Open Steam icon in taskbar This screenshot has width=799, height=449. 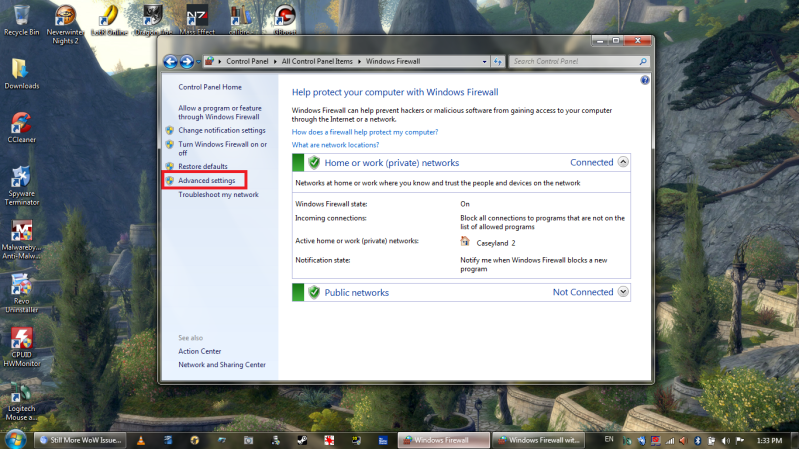pos(302,440)
